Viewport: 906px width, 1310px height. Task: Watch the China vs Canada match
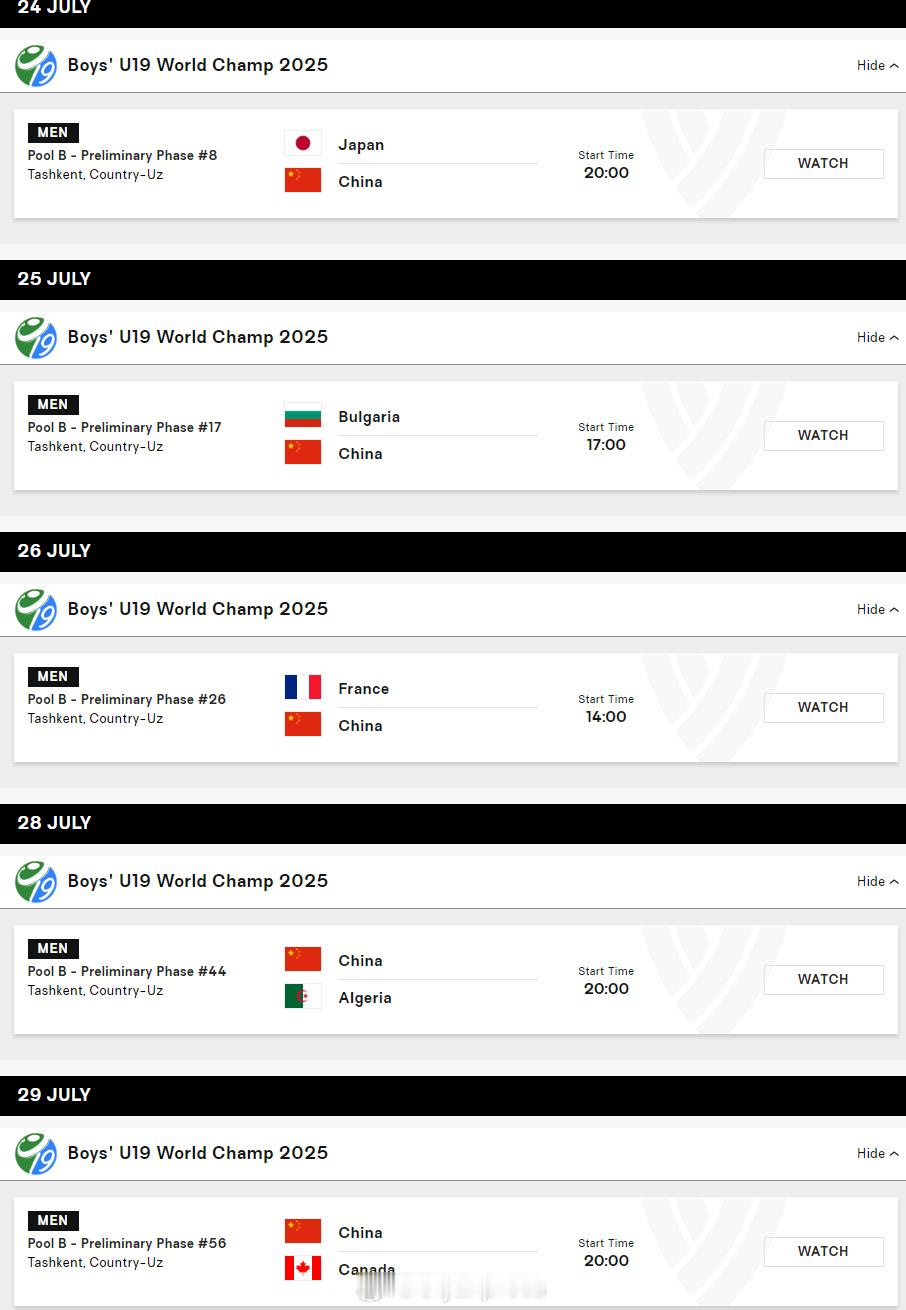tap(823, 1252)
